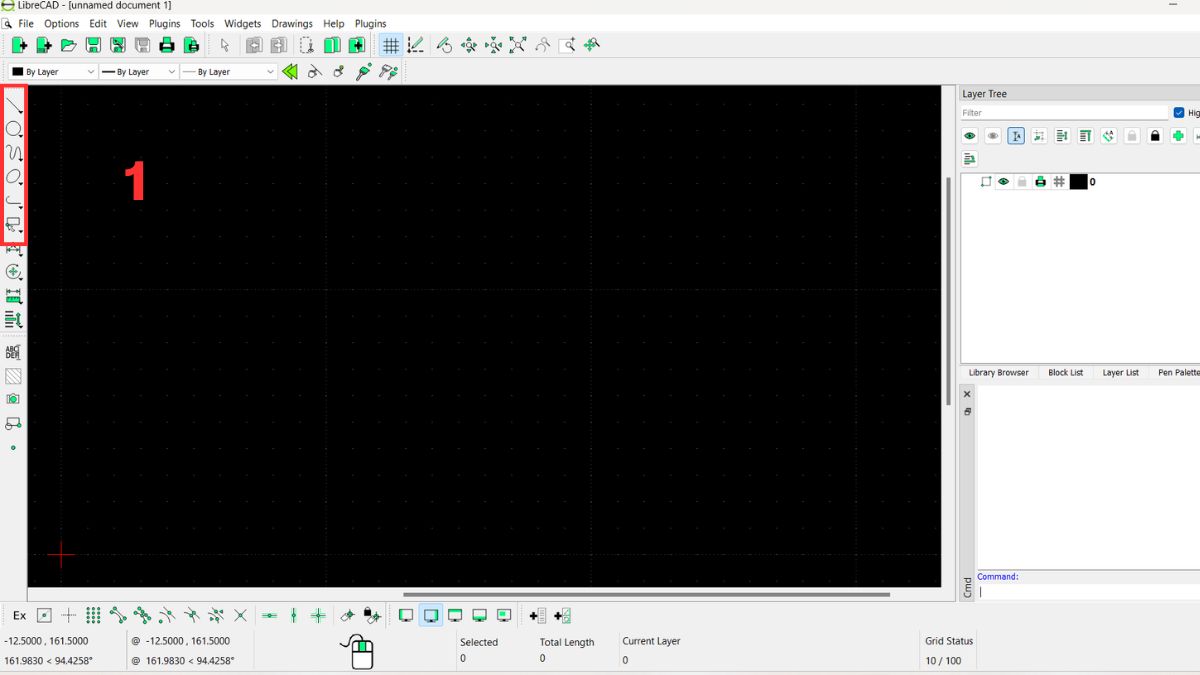Zoom out using the inward arrows icon
The height and width of the screenshot is (675, 1200).
click(x=493, y=45)
